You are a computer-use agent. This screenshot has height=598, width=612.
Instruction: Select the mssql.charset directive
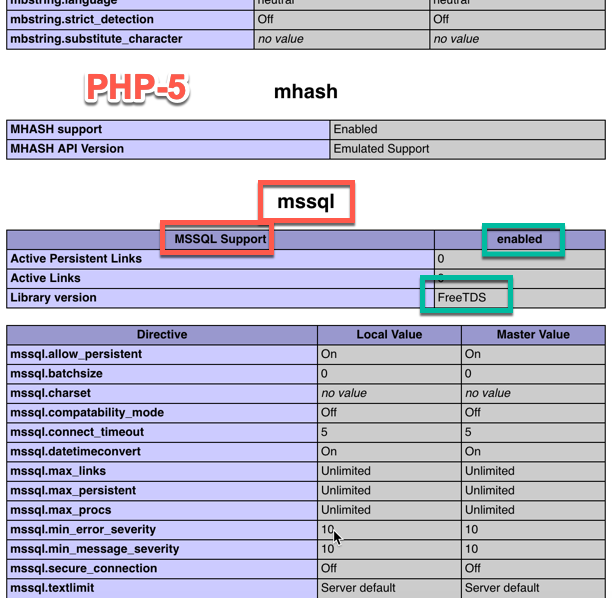coord(162,393)
